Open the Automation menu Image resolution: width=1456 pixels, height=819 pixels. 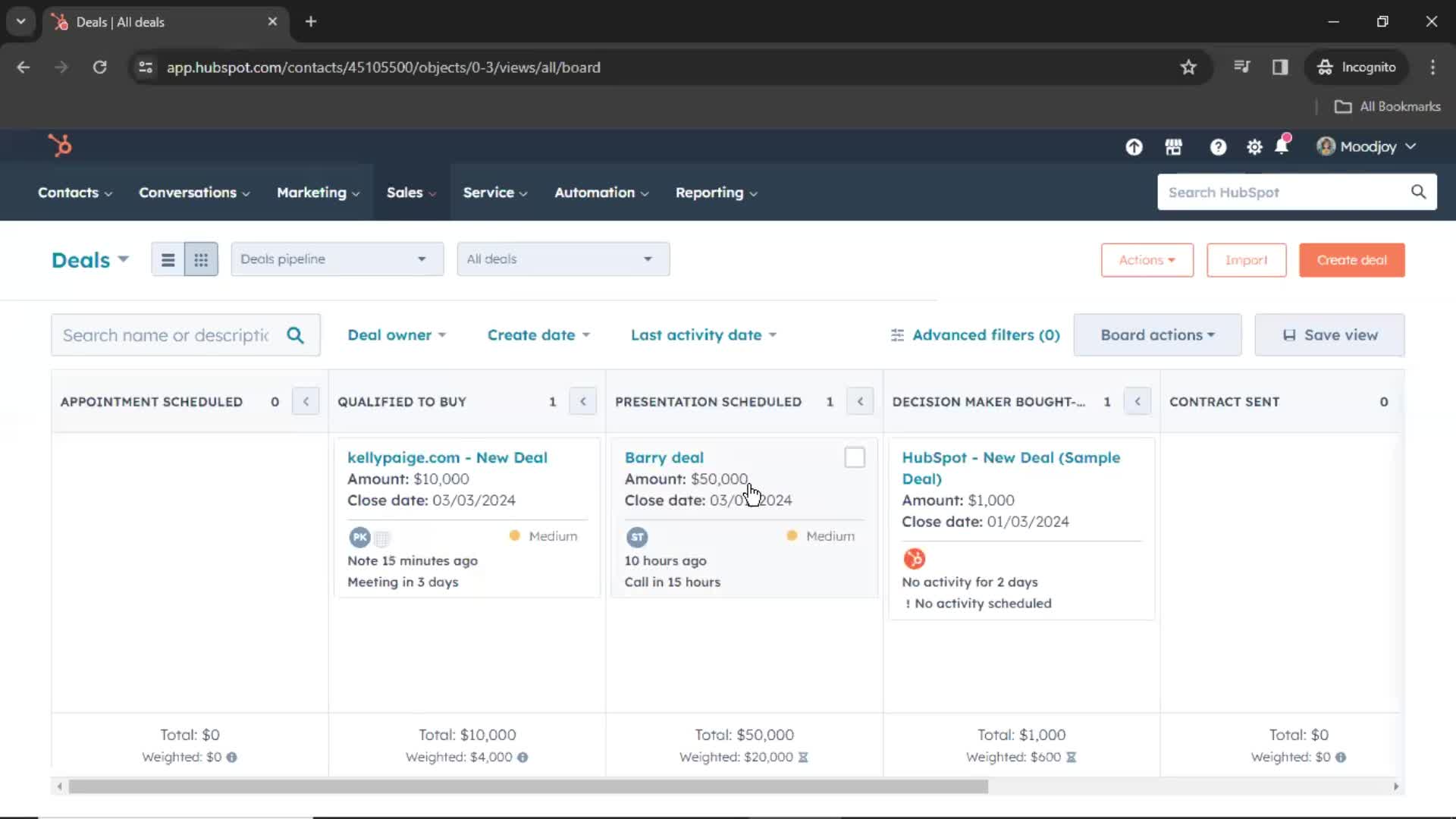[x=601, y=193]
